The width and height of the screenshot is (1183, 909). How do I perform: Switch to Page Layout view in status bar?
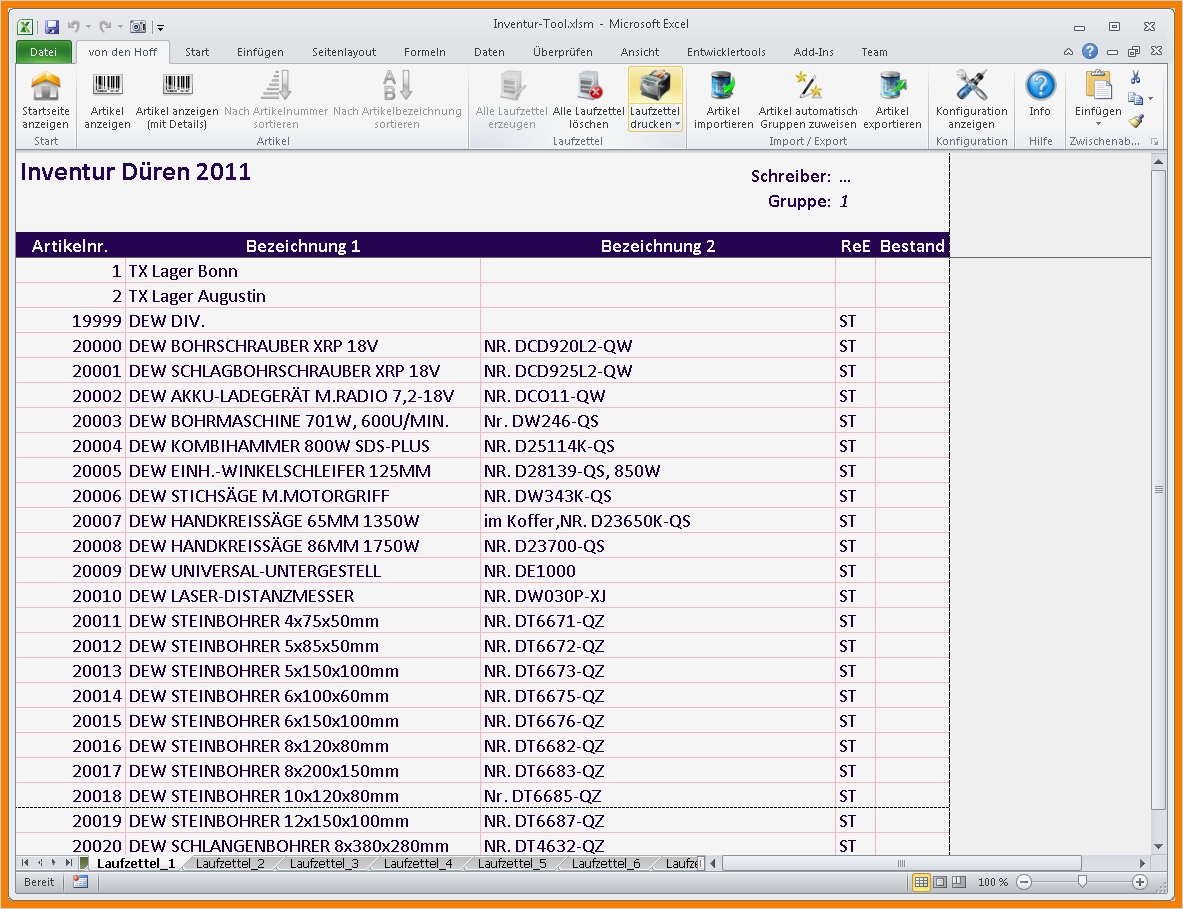point(940,882)
